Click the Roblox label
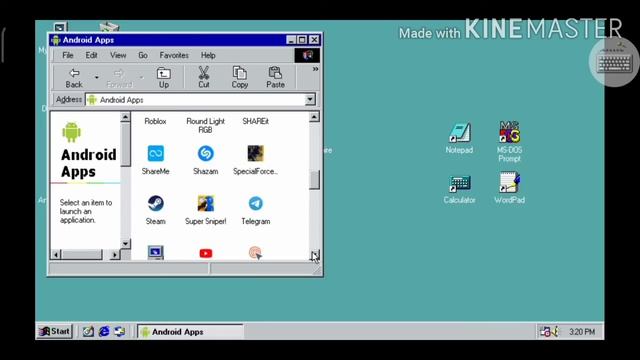This screenshot has width=640, height=360. (x=156, y=121)
